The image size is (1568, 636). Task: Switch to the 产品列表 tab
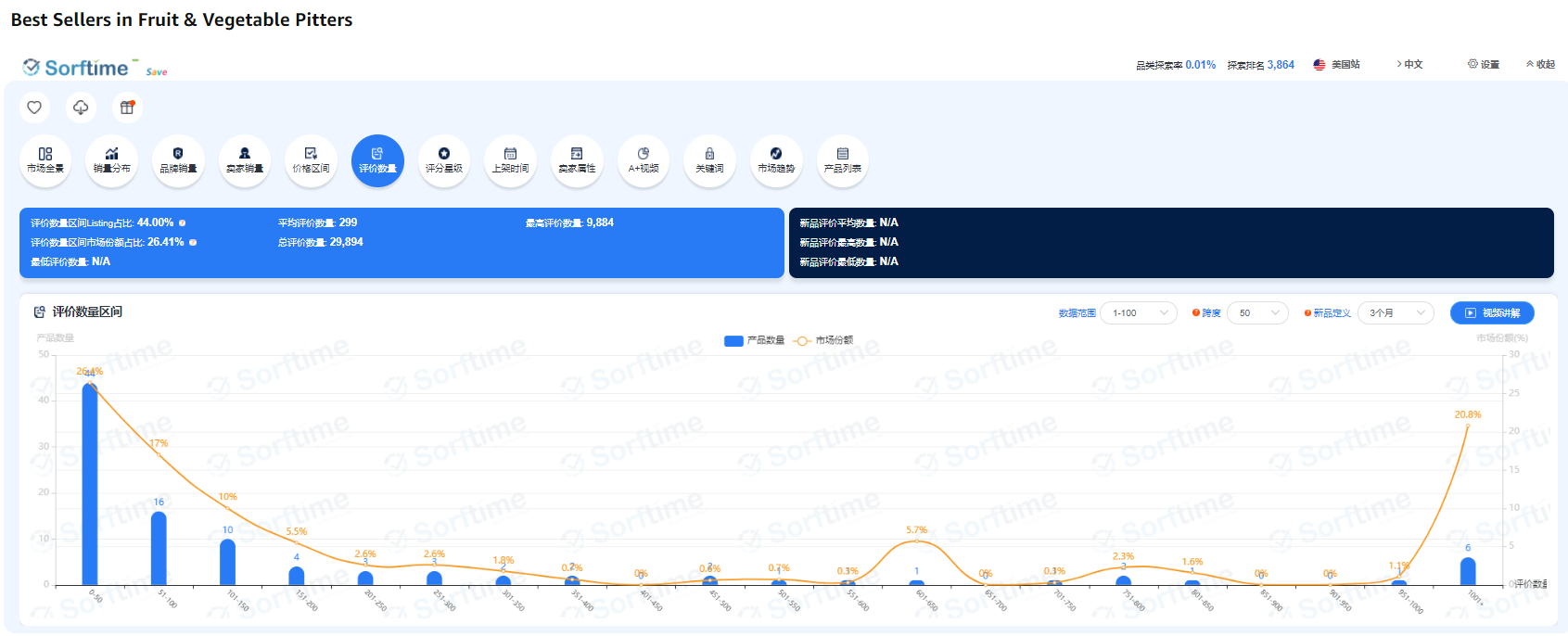pyautogui.click(x=842, y=160)
